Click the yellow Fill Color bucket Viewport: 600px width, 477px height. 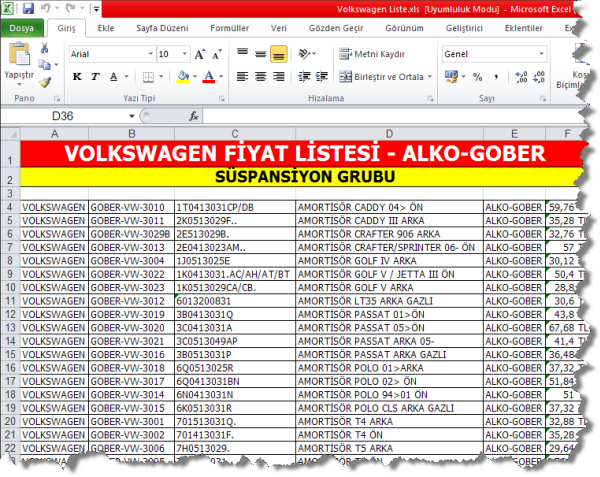click(x=183, y=77)
